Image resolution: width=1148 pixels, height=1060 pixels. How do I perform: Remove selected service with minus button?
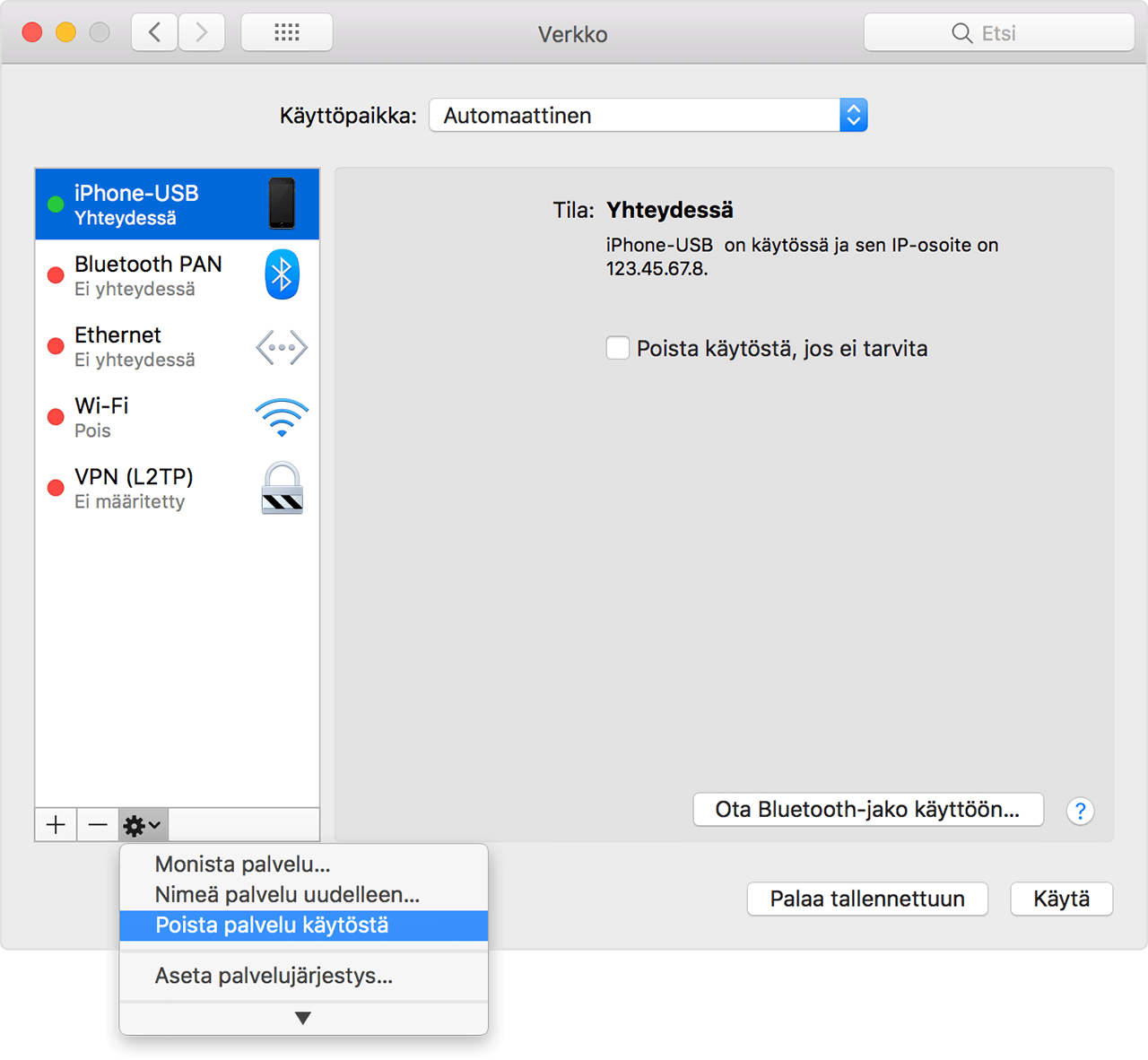point(98,825)
